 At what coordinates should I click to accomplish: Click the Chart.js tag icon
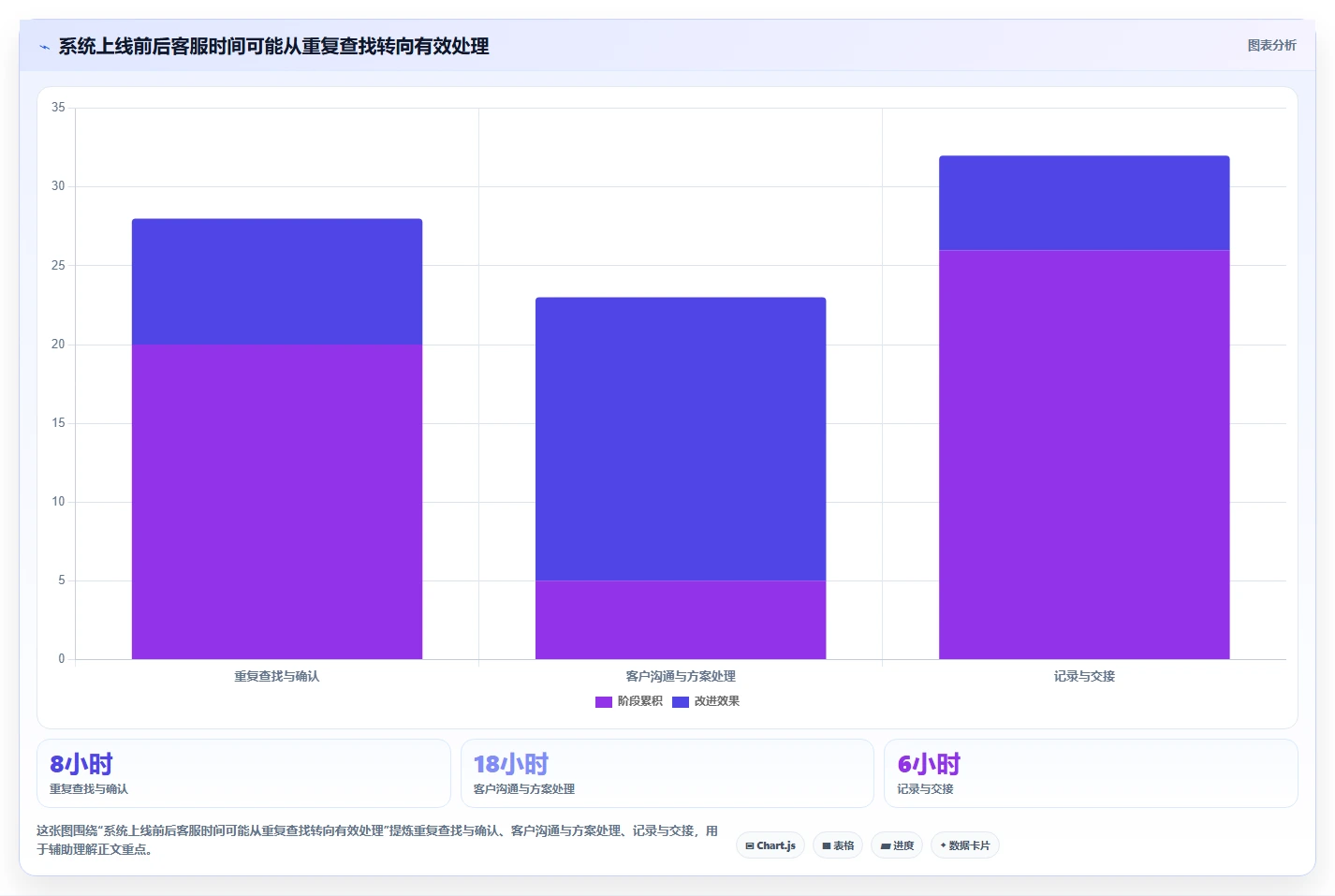(x=750, y=845)
